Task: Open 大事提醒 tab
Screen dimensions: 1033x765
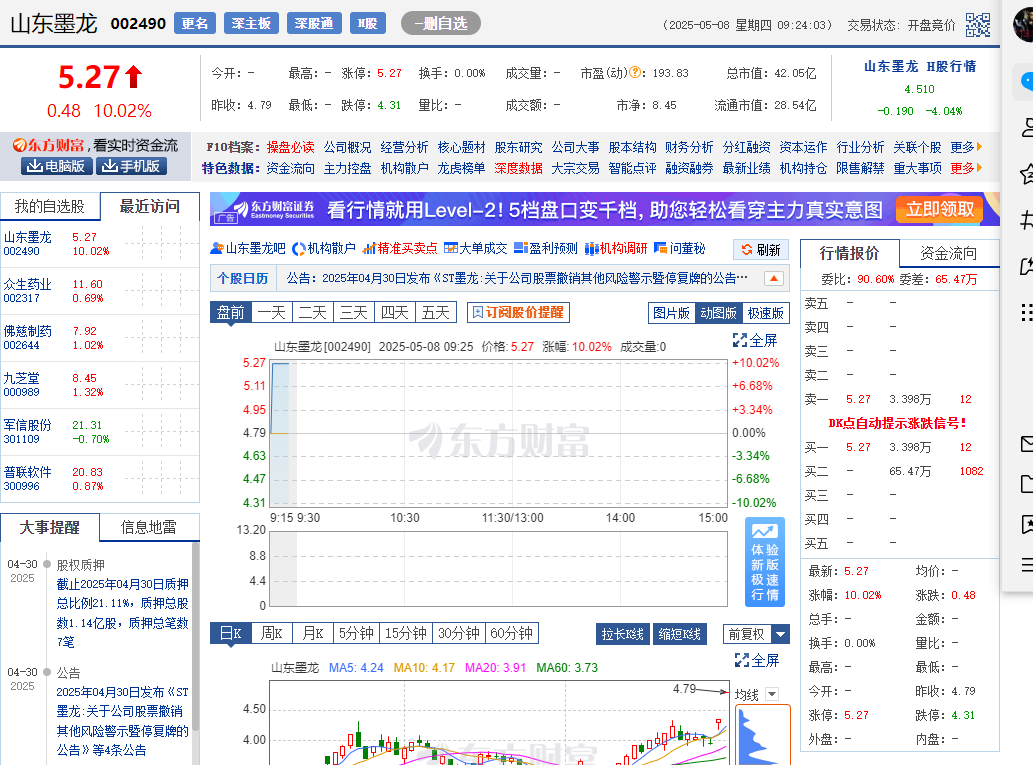Action: (x=49, y=527)
